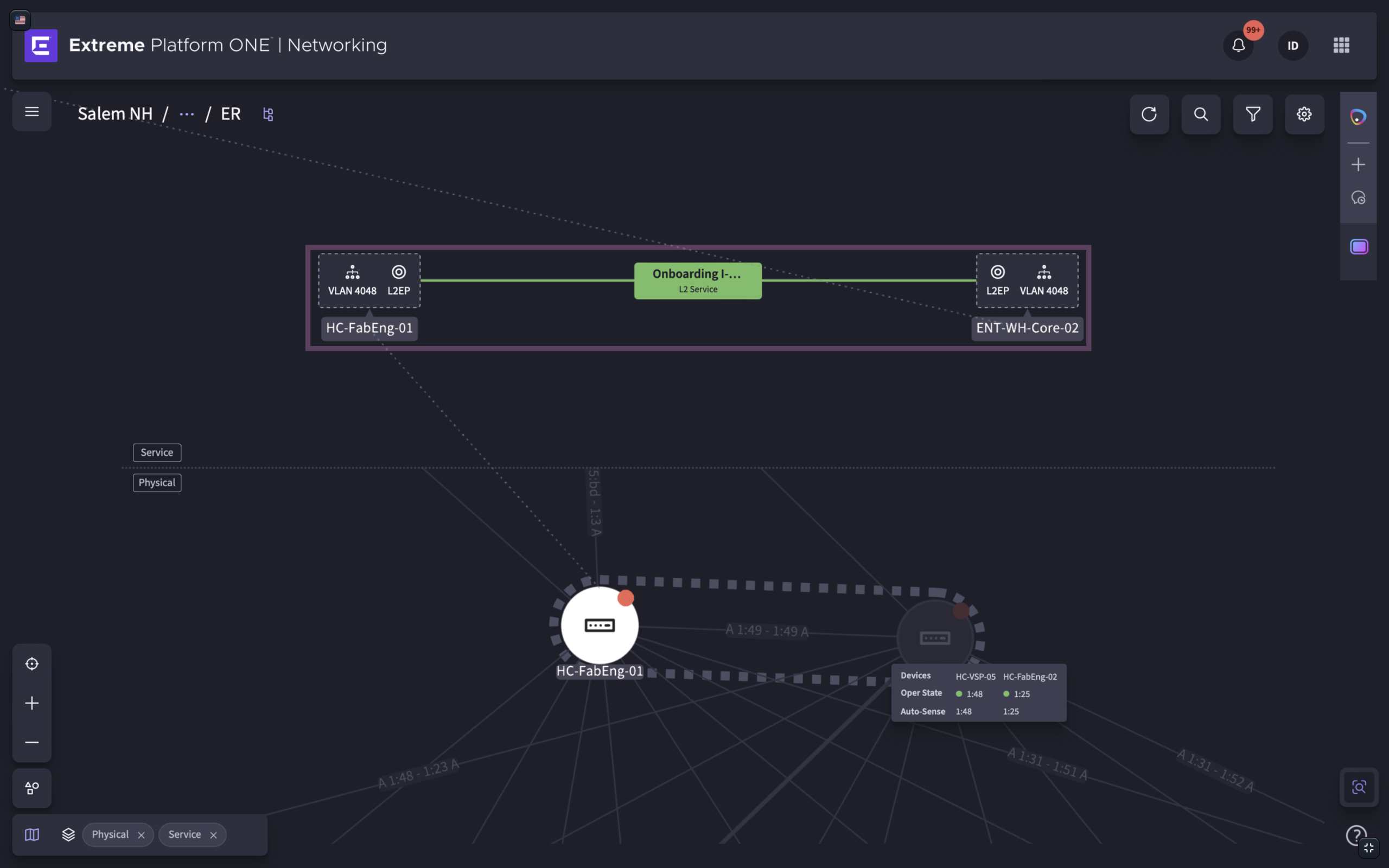
Task: Click the HC-FabEng-01 service label
Action: coord(369,328)
